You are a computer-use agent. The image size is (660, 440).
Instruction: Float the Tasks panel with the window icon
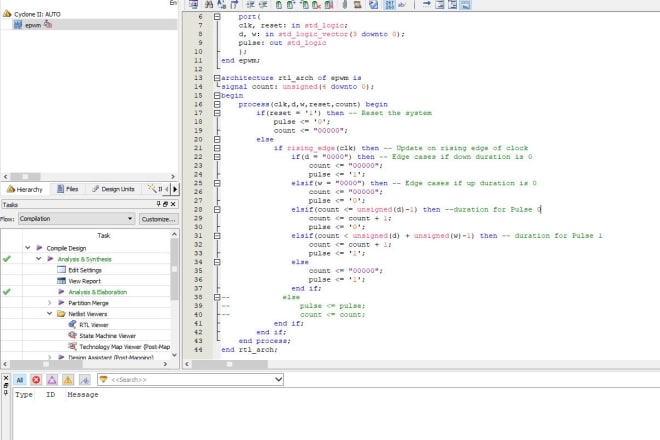(x=165, y=204)
